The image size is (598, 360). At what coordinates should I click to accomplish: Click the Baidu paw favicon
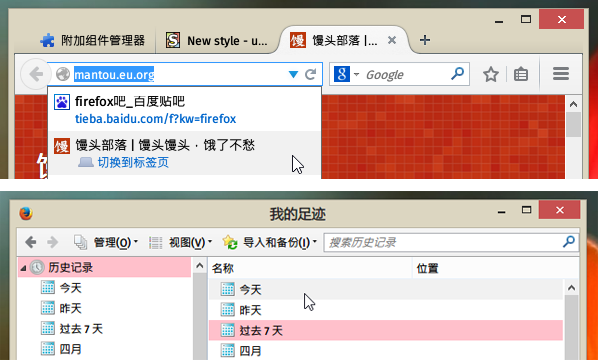tap(61, 102)
